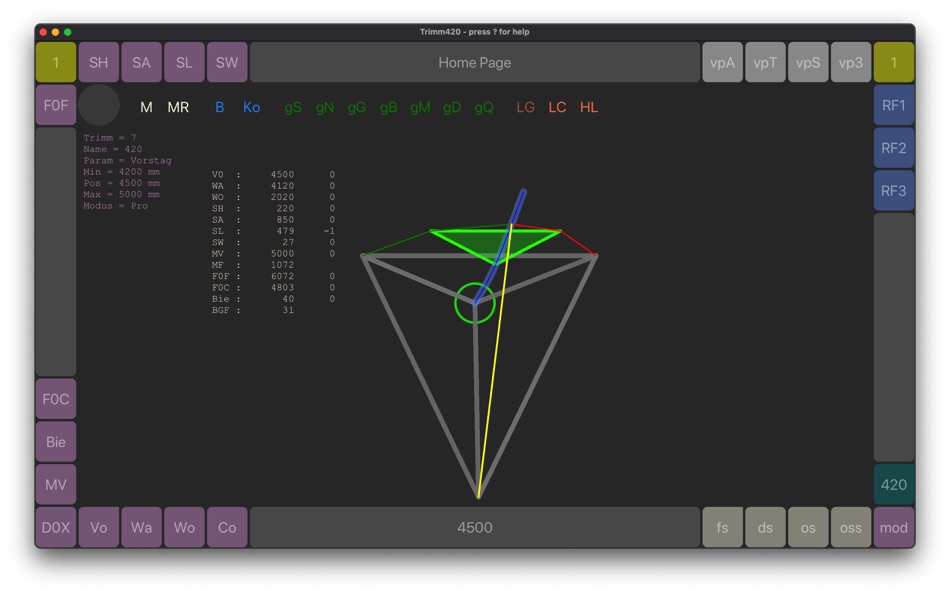Select the MV parameter button
The width and height of the screenshot is (950, 594).
coord(56,485)
